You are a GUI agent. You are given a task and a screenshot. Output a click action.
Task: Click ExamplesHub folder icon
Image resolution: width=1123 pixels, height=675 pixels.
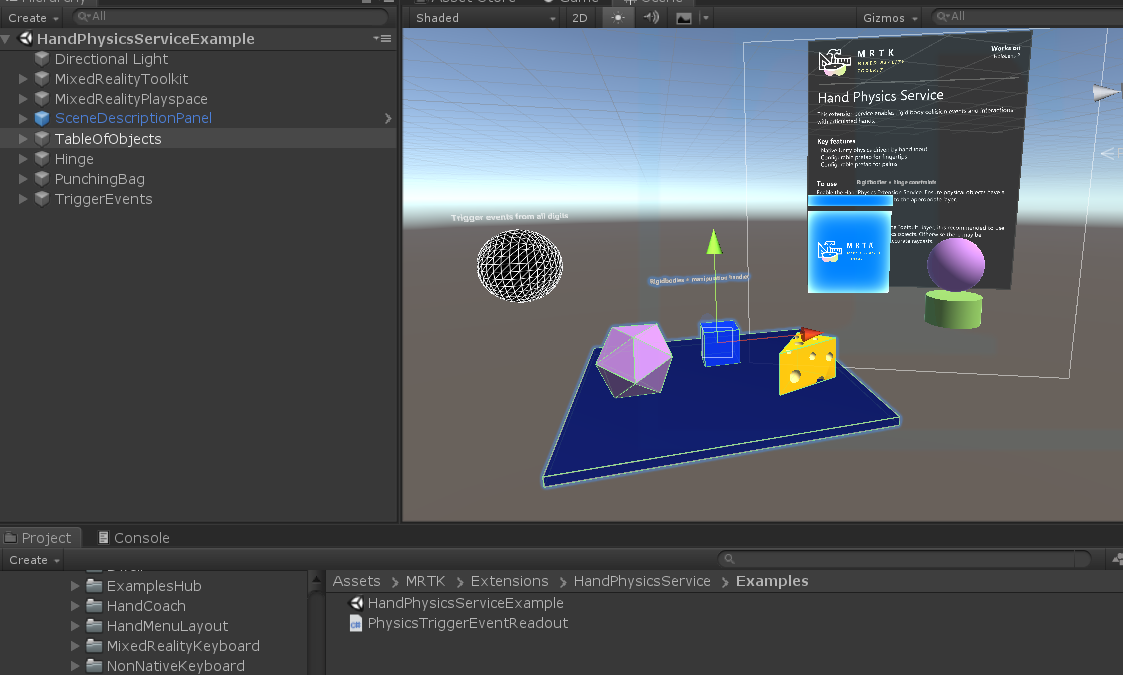94,585
